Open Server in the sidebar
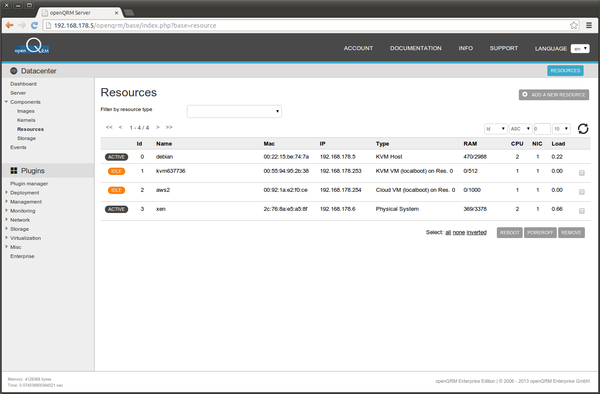 tap(18, 93)
